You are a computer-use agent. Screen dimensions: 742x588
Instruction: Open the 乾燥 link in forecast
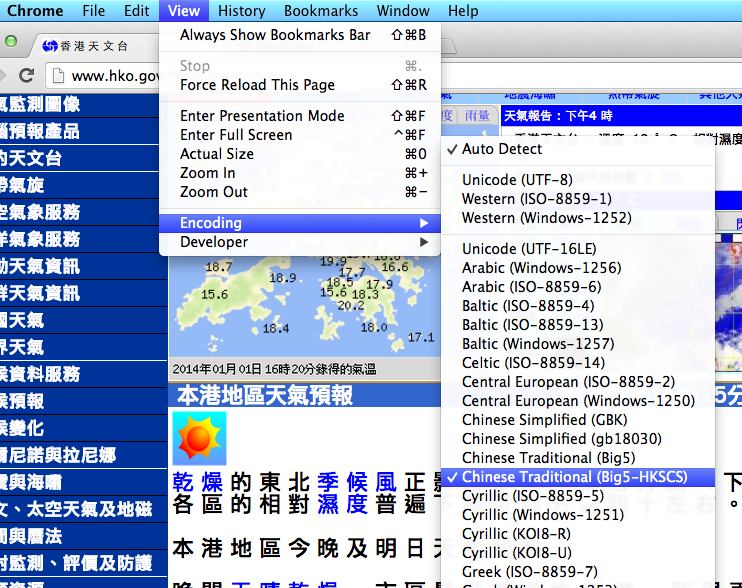(x=197, y=483)
